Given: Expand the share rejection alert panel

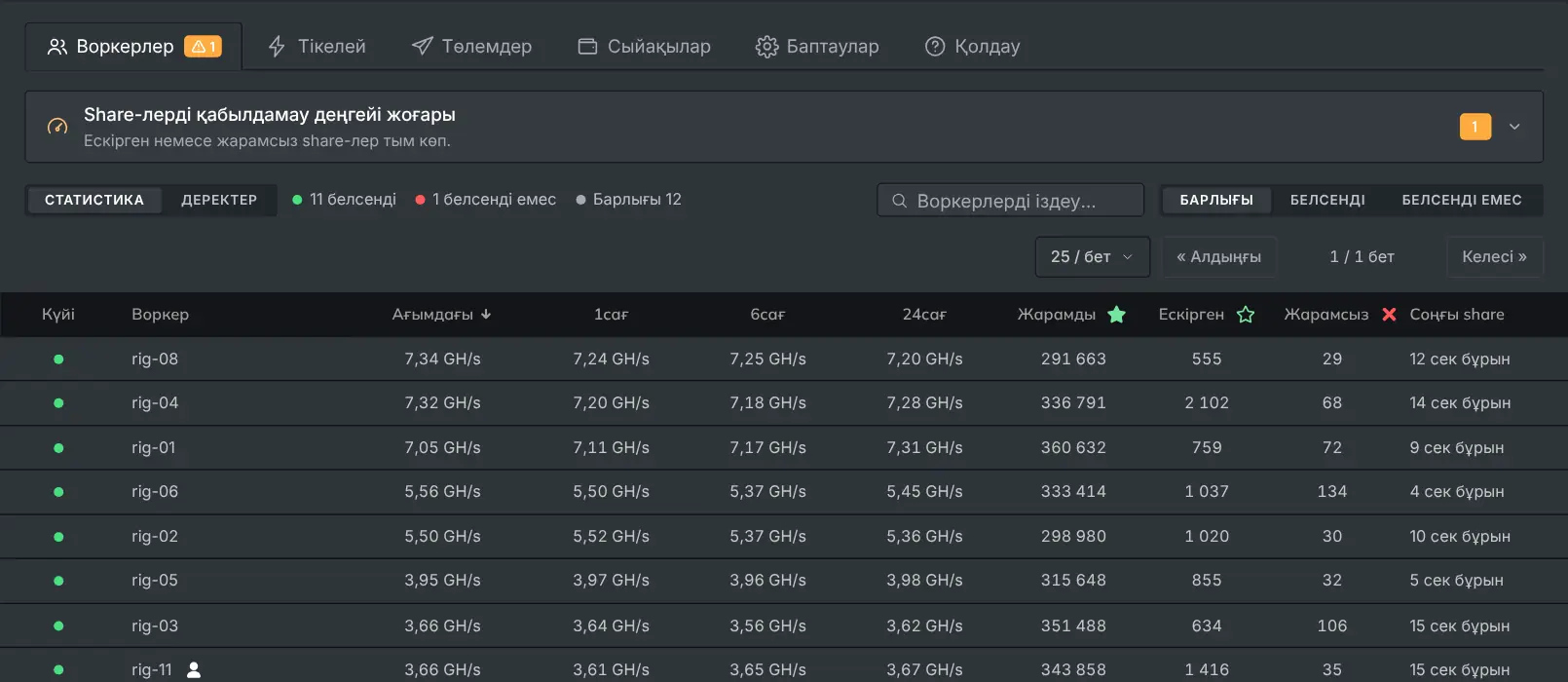Looking at the screenshot, I should coord(1514,127).
